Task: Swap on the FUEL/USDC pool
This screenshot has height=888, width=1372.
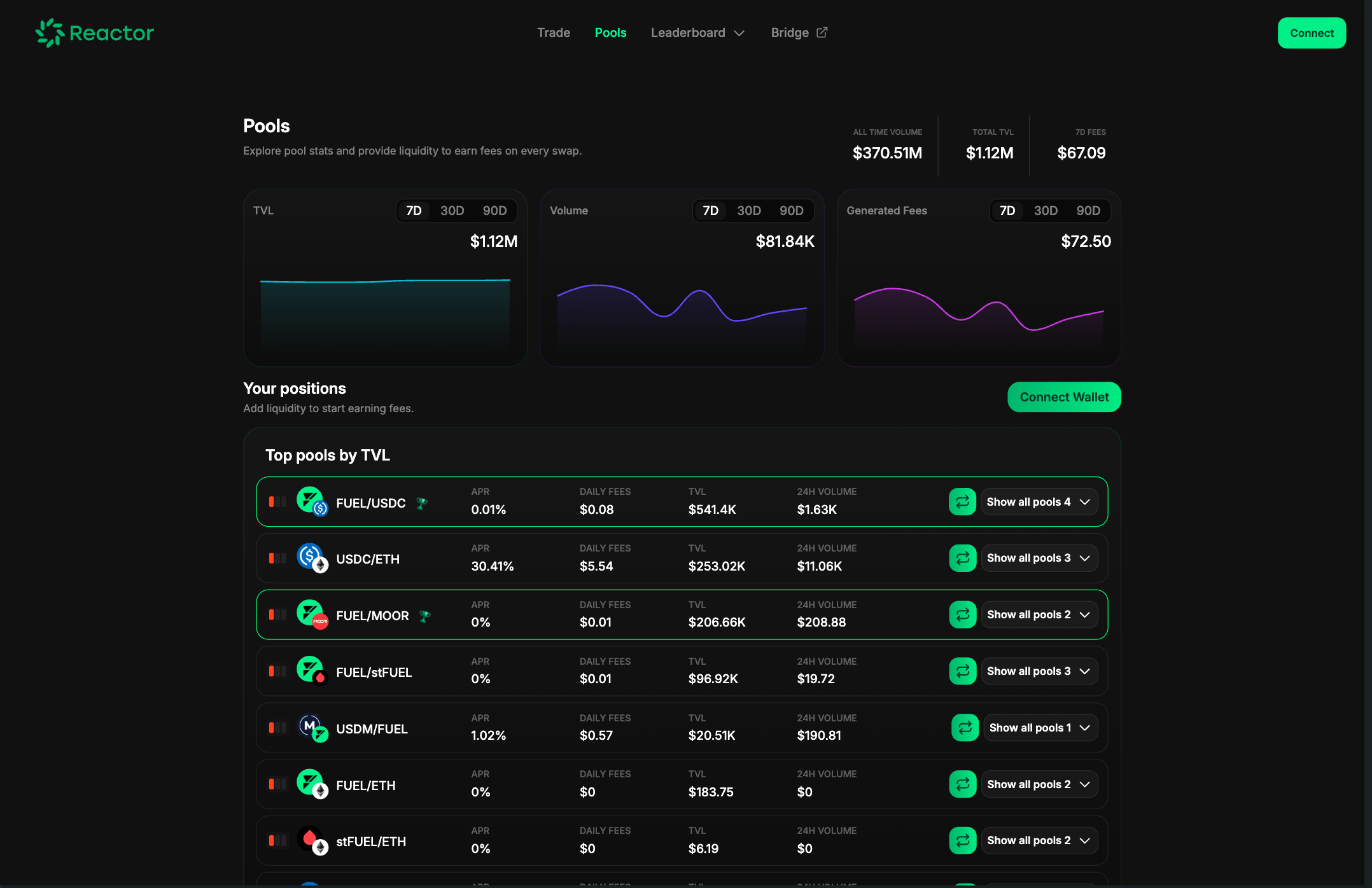Action: point(962,502)
